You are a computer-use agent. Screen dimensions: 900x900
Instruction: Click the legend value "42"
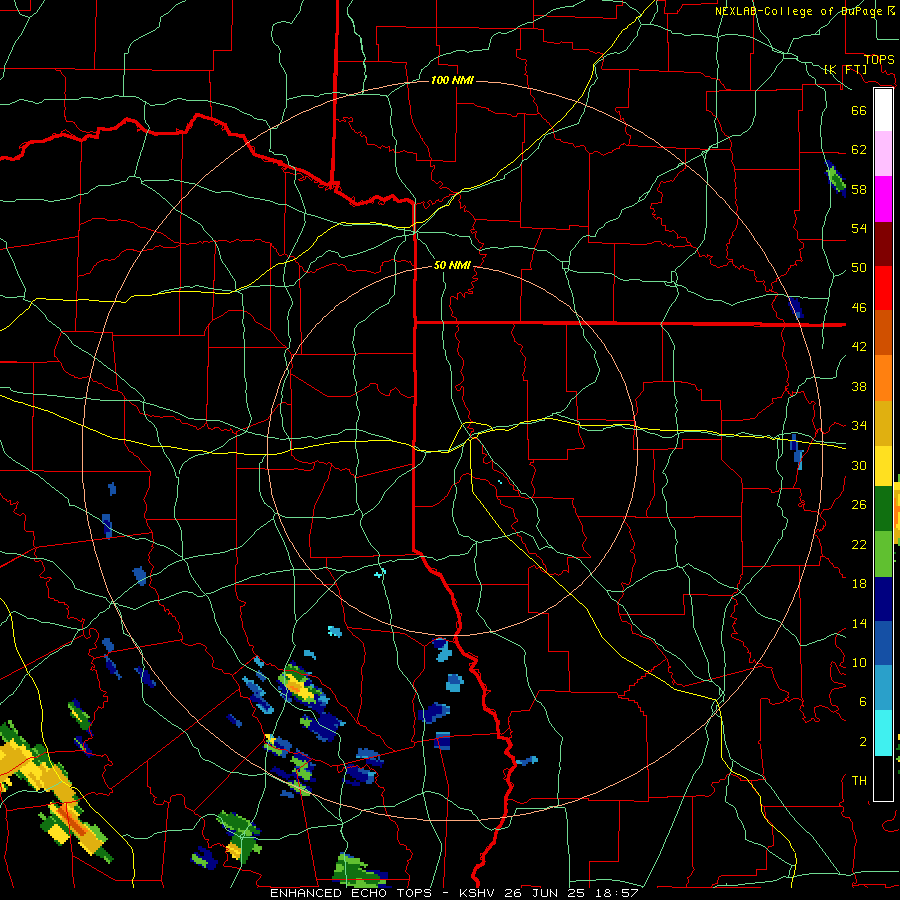tap(859, 347)
